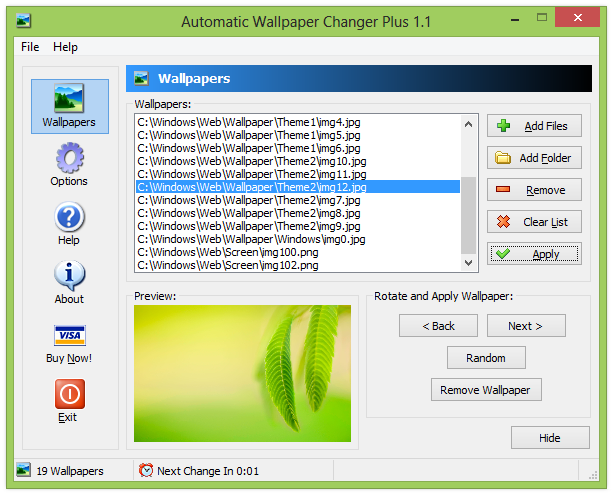The image size is (612, 496).
Task: Select highlighted Theme2\img12.jpg entry
Action: [298, 187]
